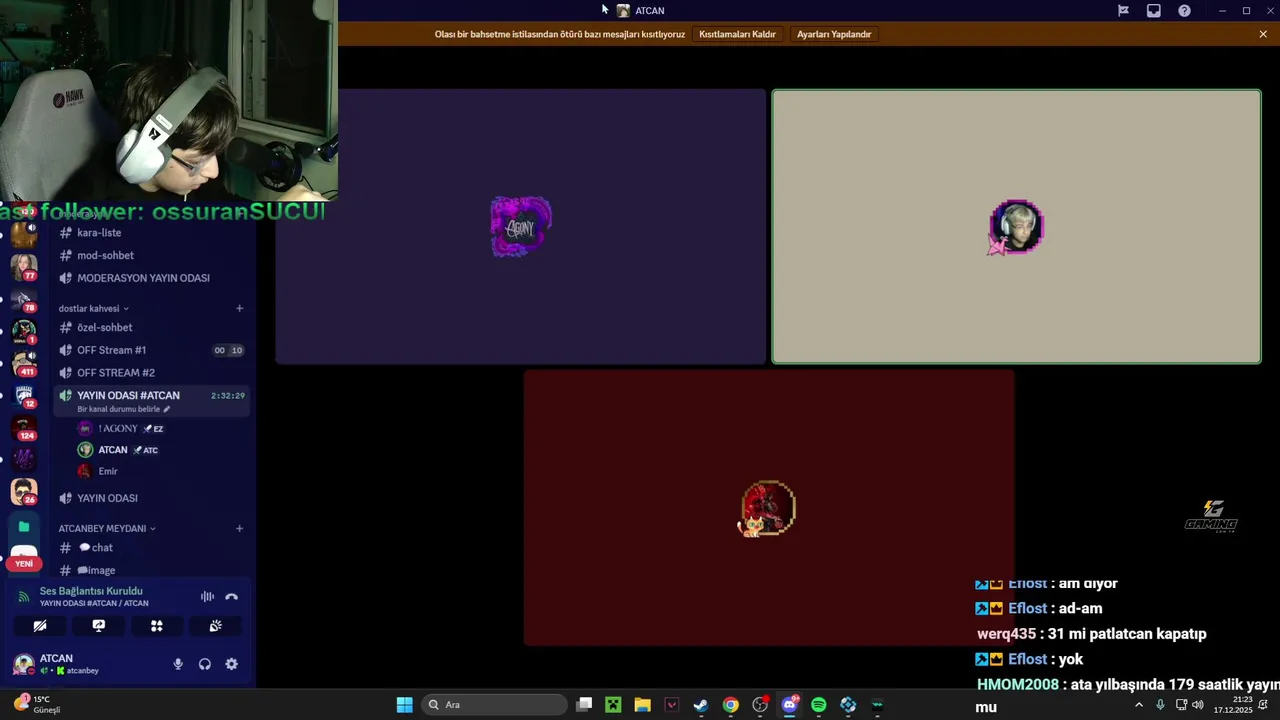Mute microphone in user panel
Image resolution: width=1280 pixels, height=720 pixels.
178,664
